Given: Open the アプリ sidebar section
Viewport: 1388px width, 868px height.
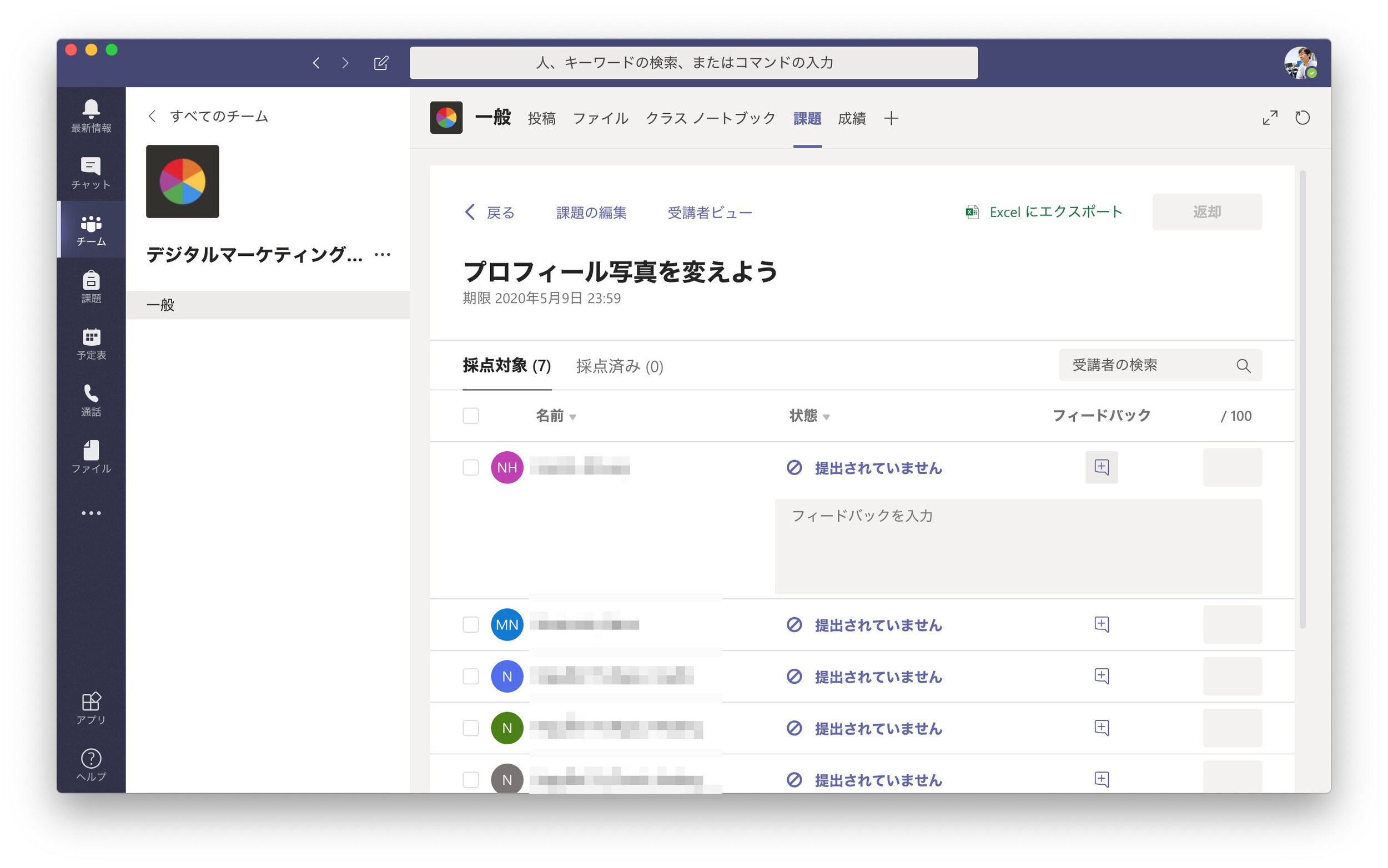Looking at the screenshot, I should coord(90,708).
